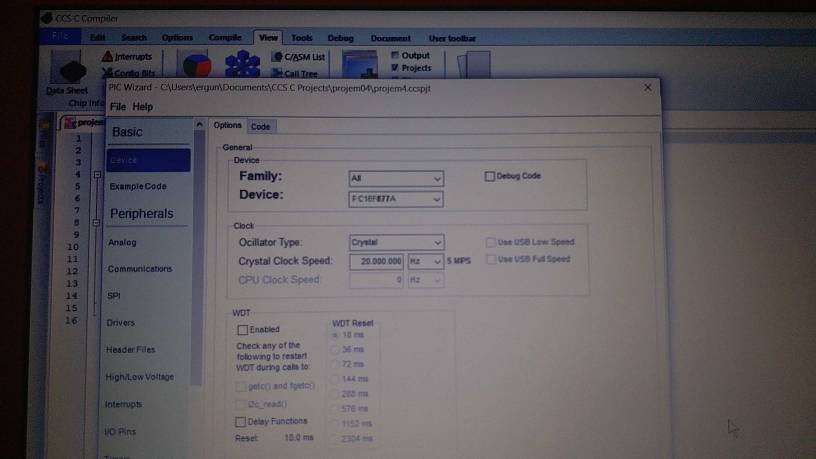Close the PIC Wizard dialog

click(x=647, y=87)
